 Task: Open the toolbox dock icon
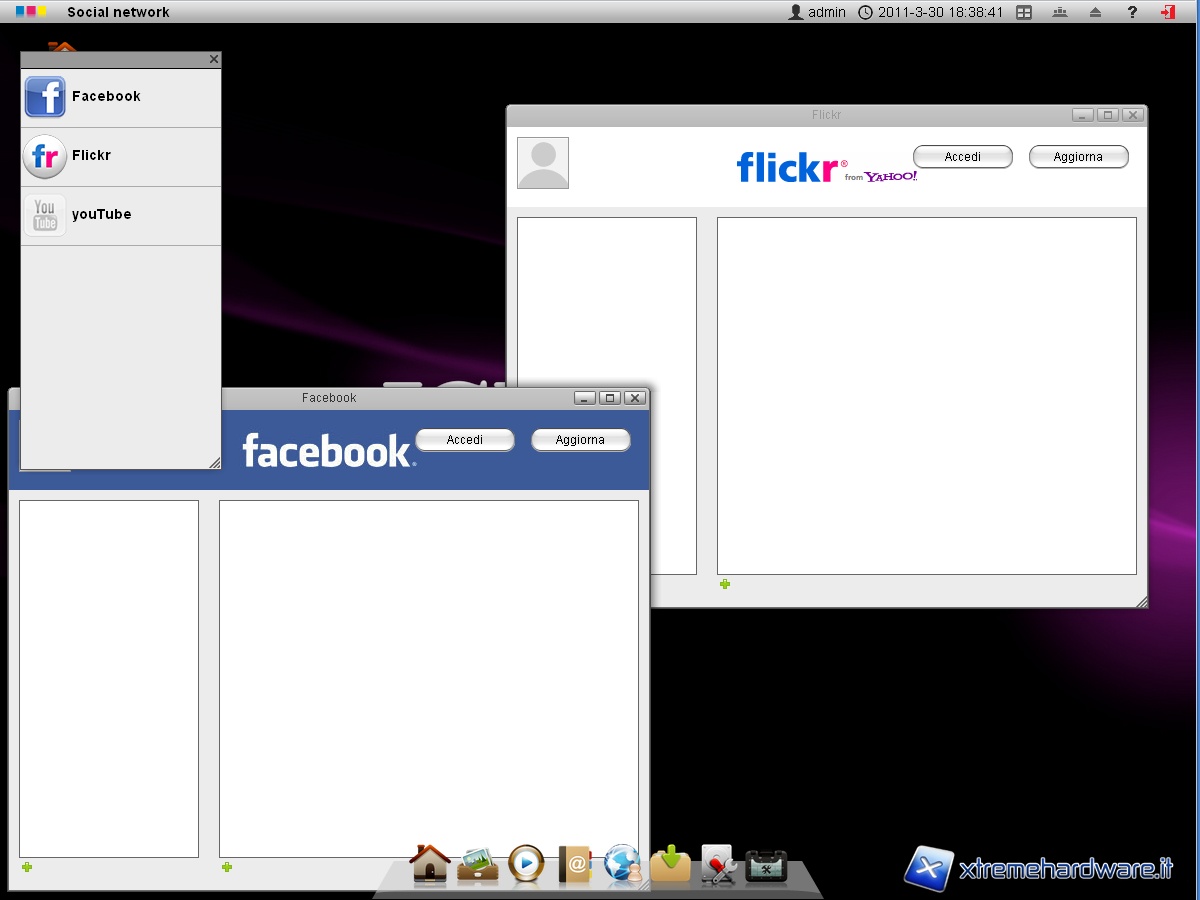point(766,865)
